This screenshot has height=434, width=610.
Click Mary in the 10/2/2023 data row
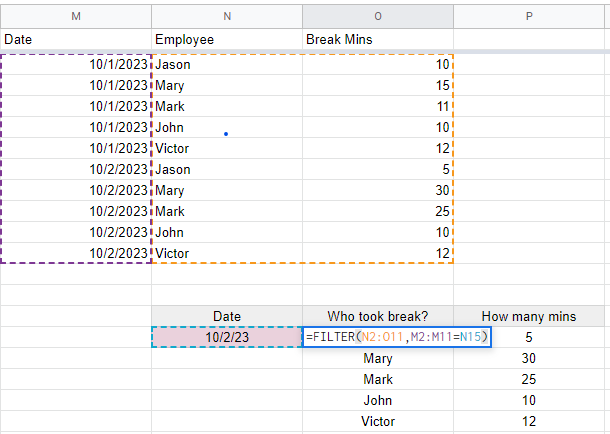click(x=227, y=190)
